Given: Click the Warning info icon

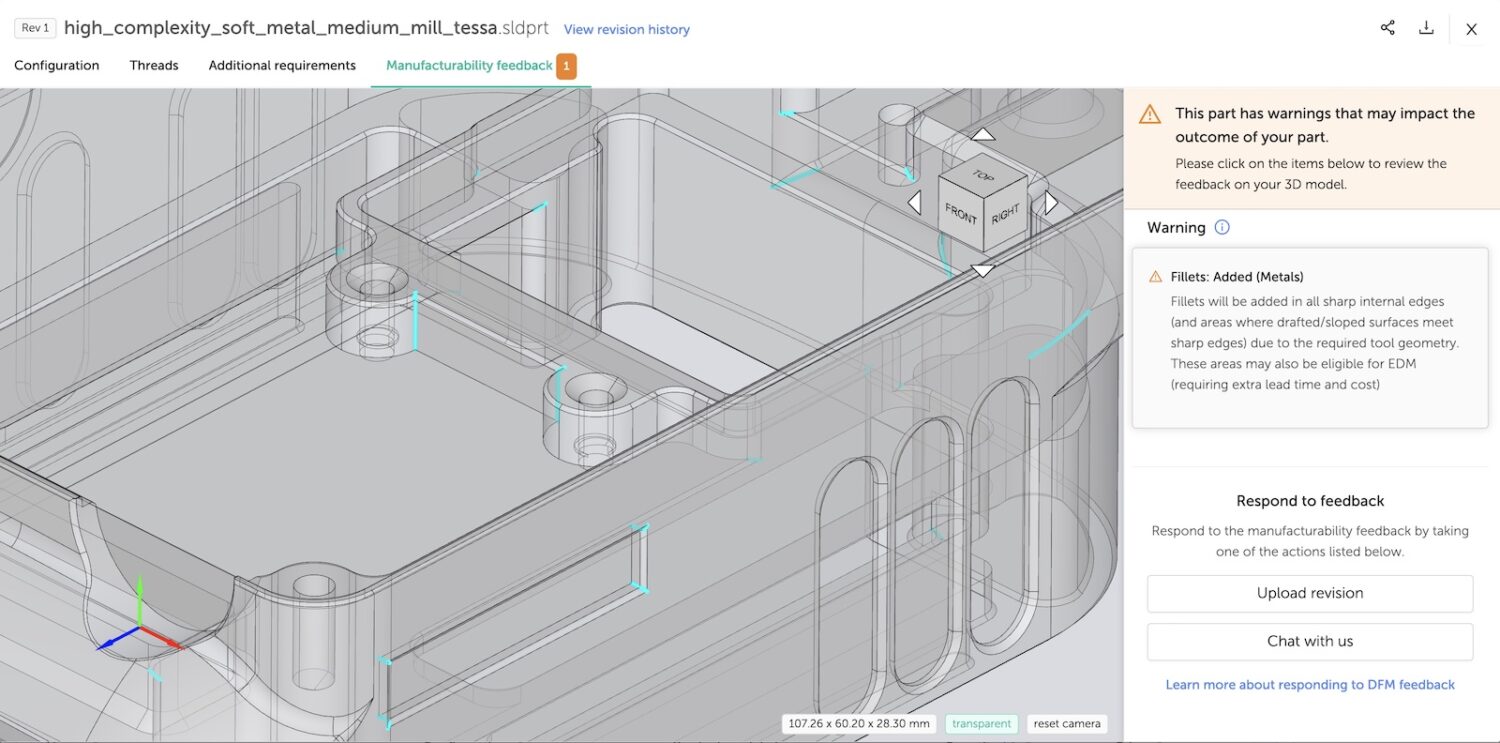Looking at the screenshot, I should (1222, 227).
